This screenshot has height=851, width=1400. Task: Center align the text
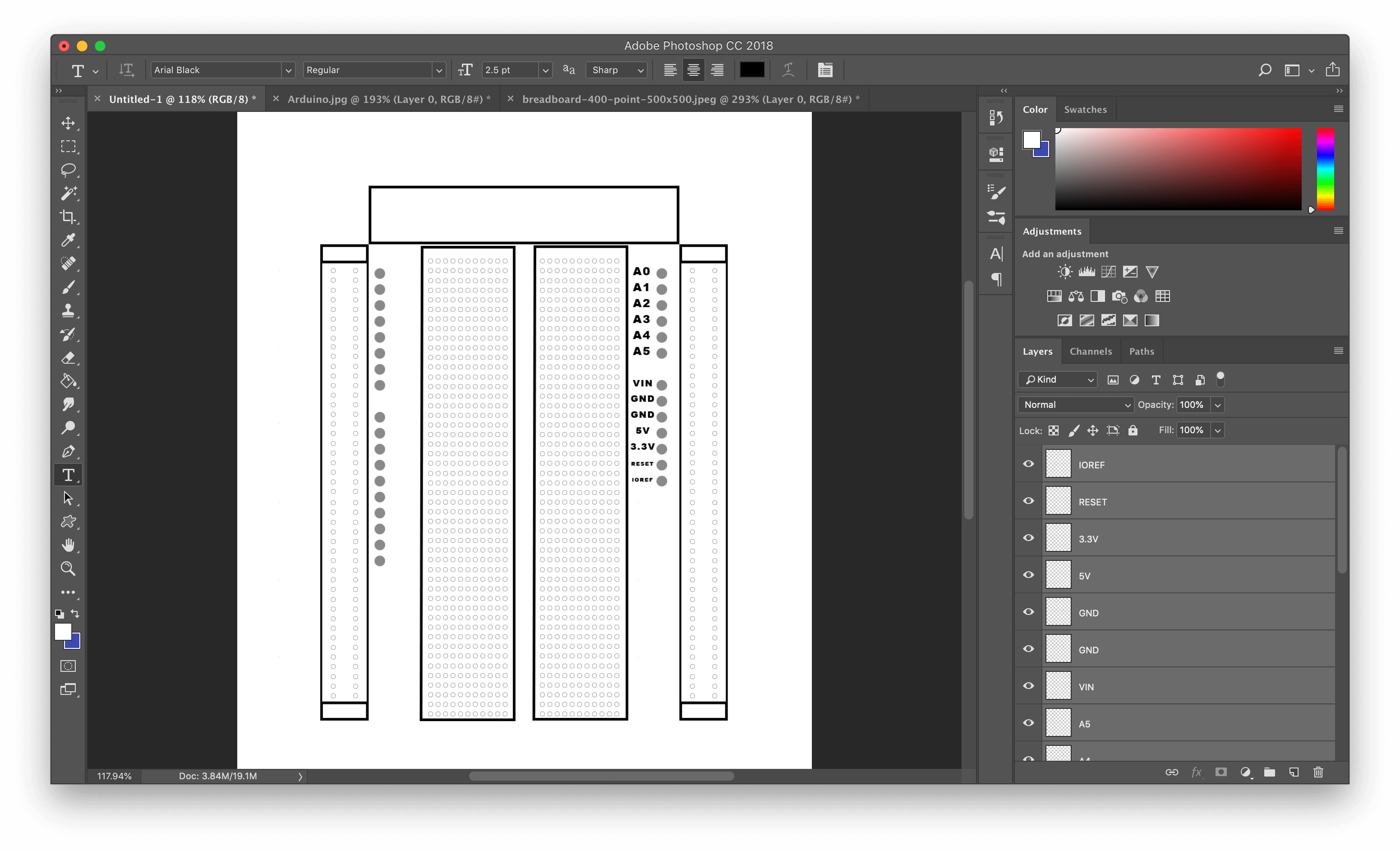coord(693,70)
